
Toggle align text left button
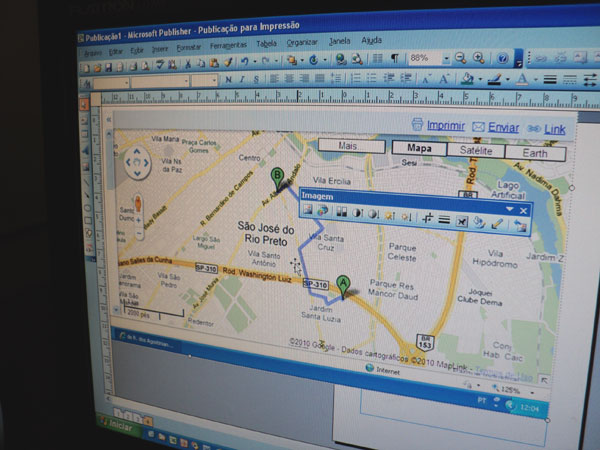pos(274,79)
